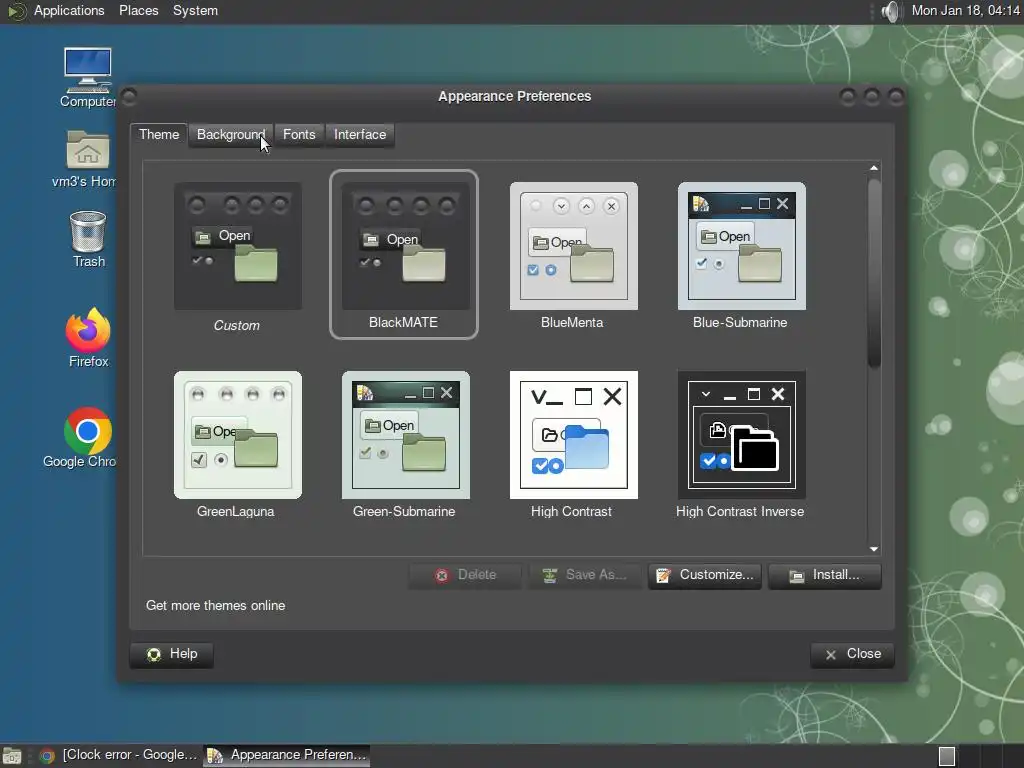
Task: Open the System menu
Action: [x=195, y=10]
